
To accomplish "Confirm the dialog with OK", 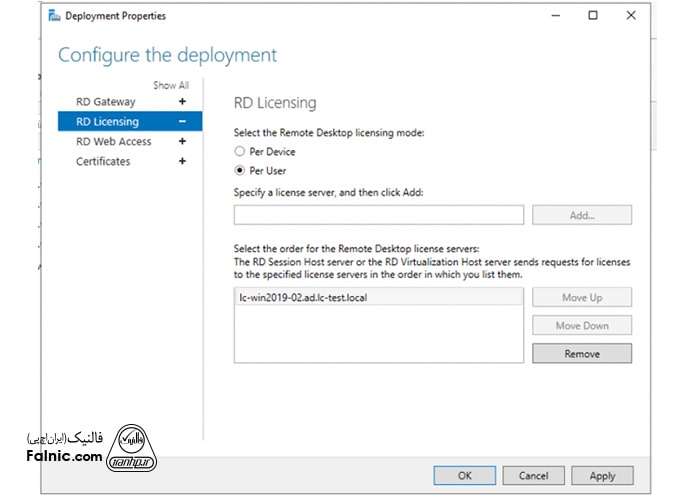I will click(464, 476).
